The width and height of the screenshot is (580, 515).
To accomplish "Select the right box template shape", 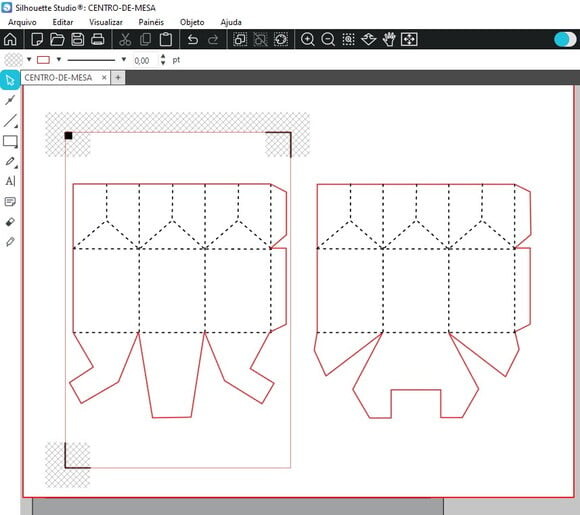I will pyautogui.click(x=422, y=301).
